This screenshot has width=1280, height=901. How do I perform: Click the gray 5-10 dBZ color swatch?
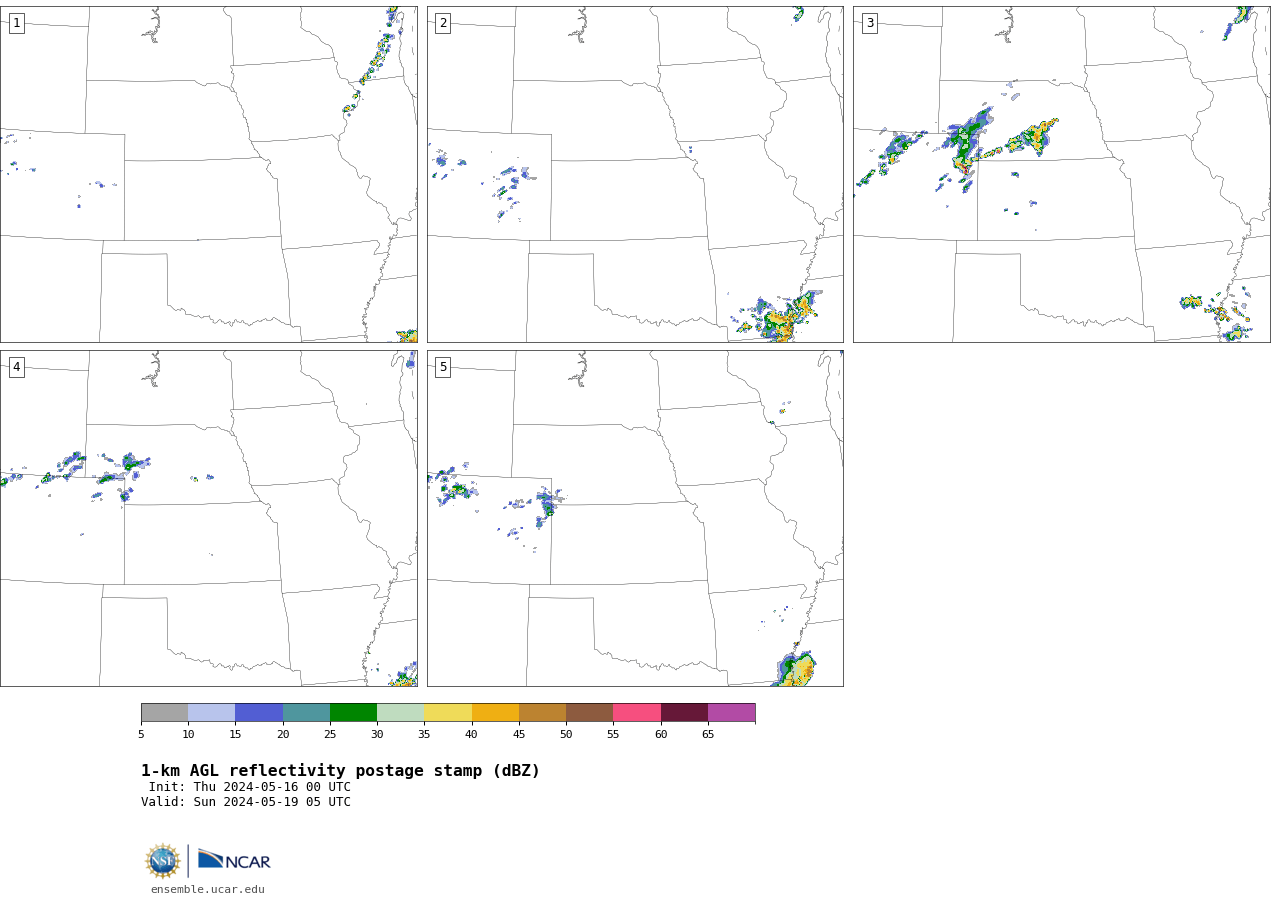[164, 713]
